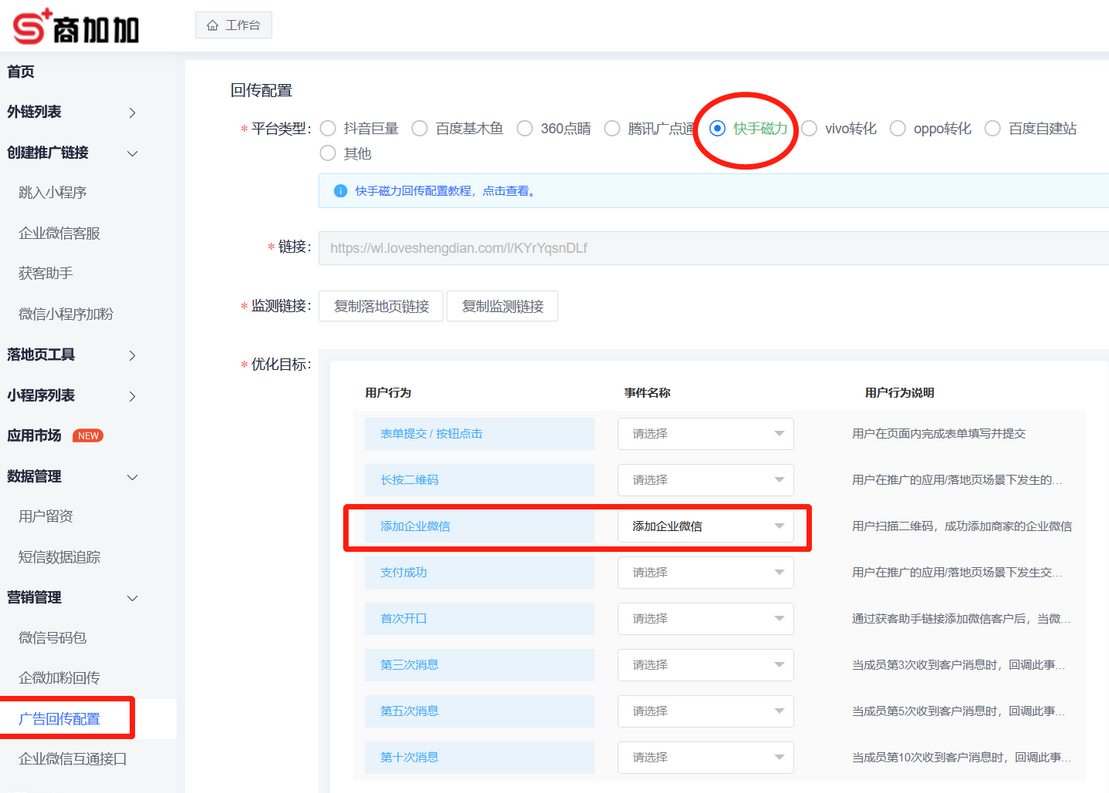The height and width of the screenshot is (793, 1109).
Task: Open event dropdown for 表单提交 / 按钮点击
Action: click(705, 434)
